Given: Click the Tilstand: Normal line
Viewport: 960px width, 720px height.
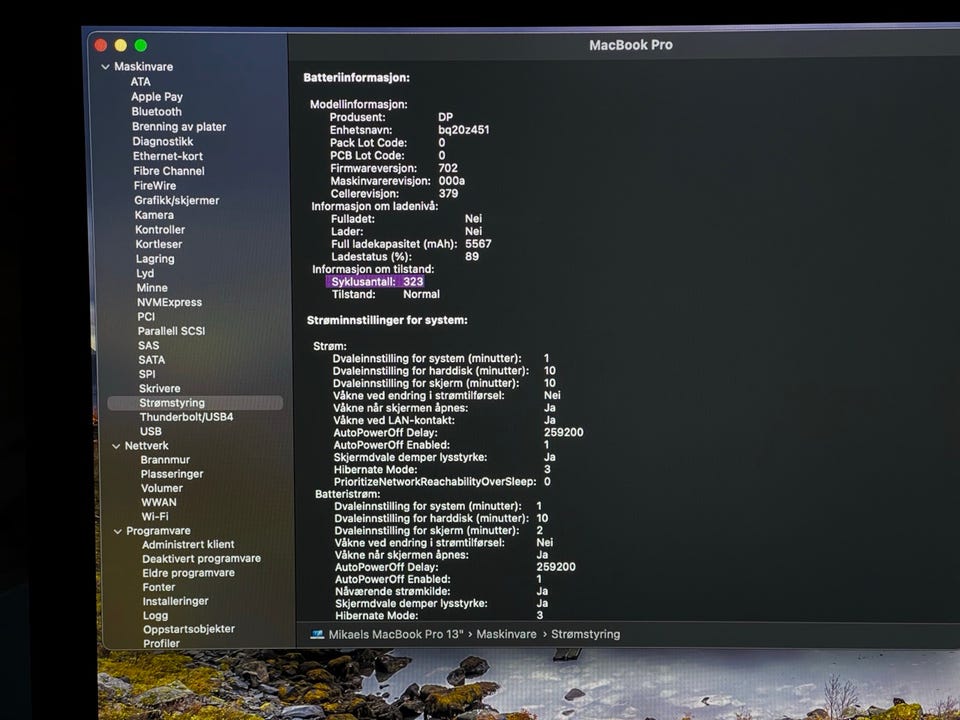Looking at the screenshot, I should [386, 294].
